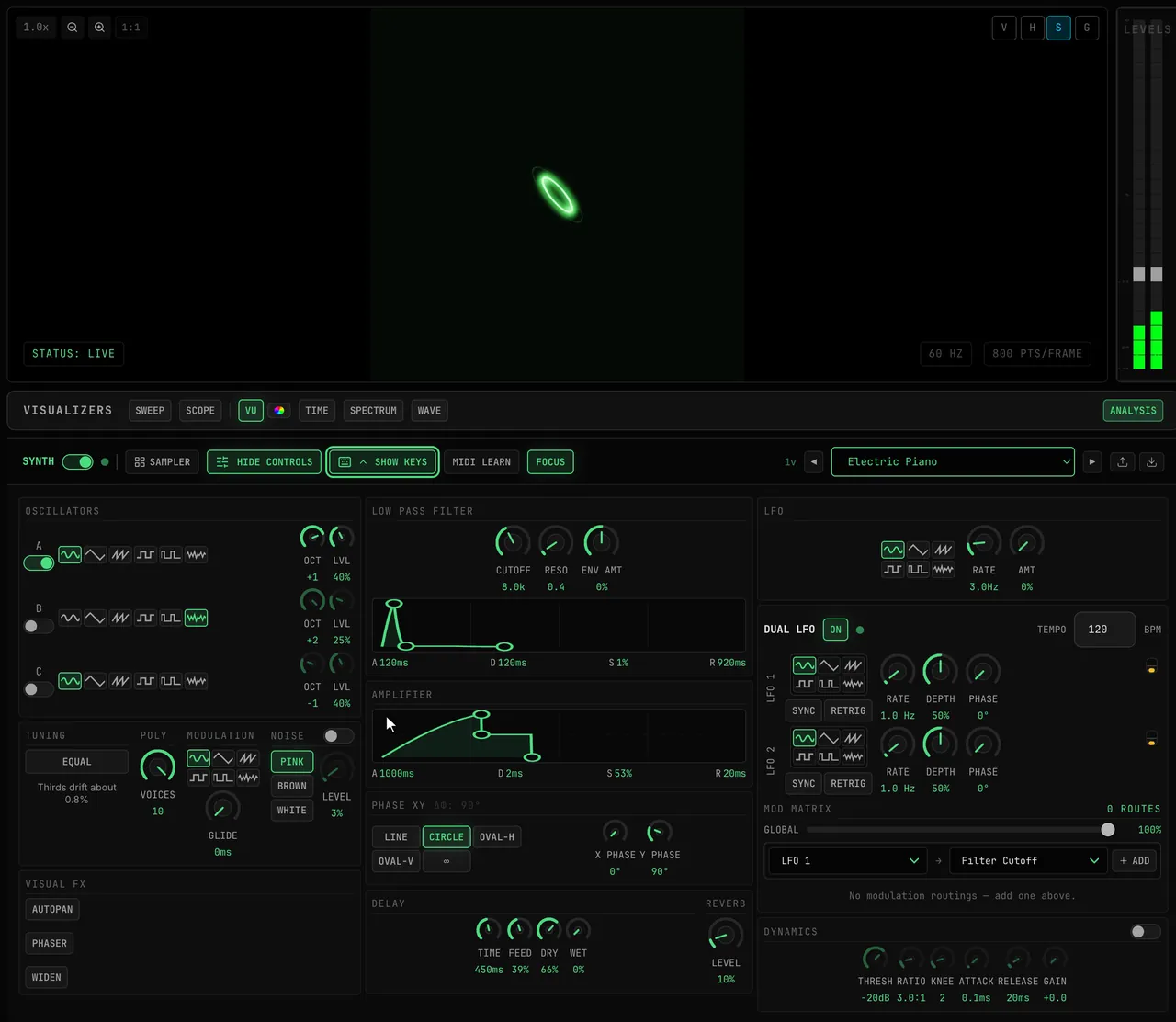1176x1022 pixels.
Task: Go to next preset arrow
Action: [x=1091, y=462]
